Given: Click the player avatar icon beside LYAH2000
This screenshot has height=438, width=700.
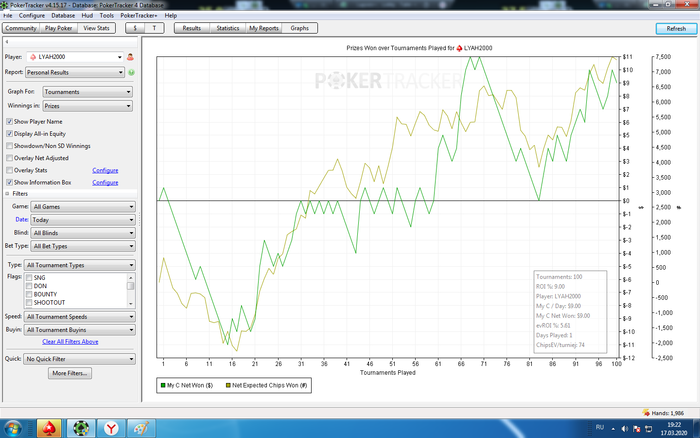Looking at the screenshot, I should coord(130,57).
